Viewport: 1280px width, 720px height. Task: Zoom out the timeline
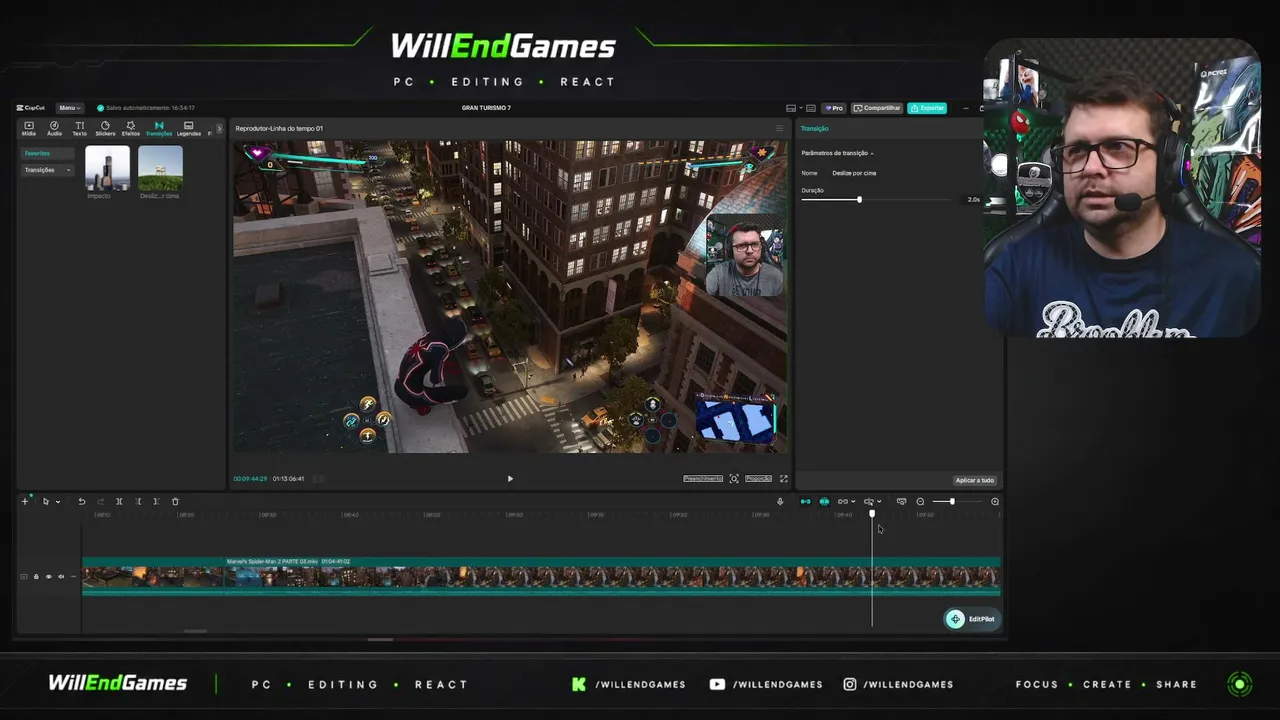(x=920, y=502)
